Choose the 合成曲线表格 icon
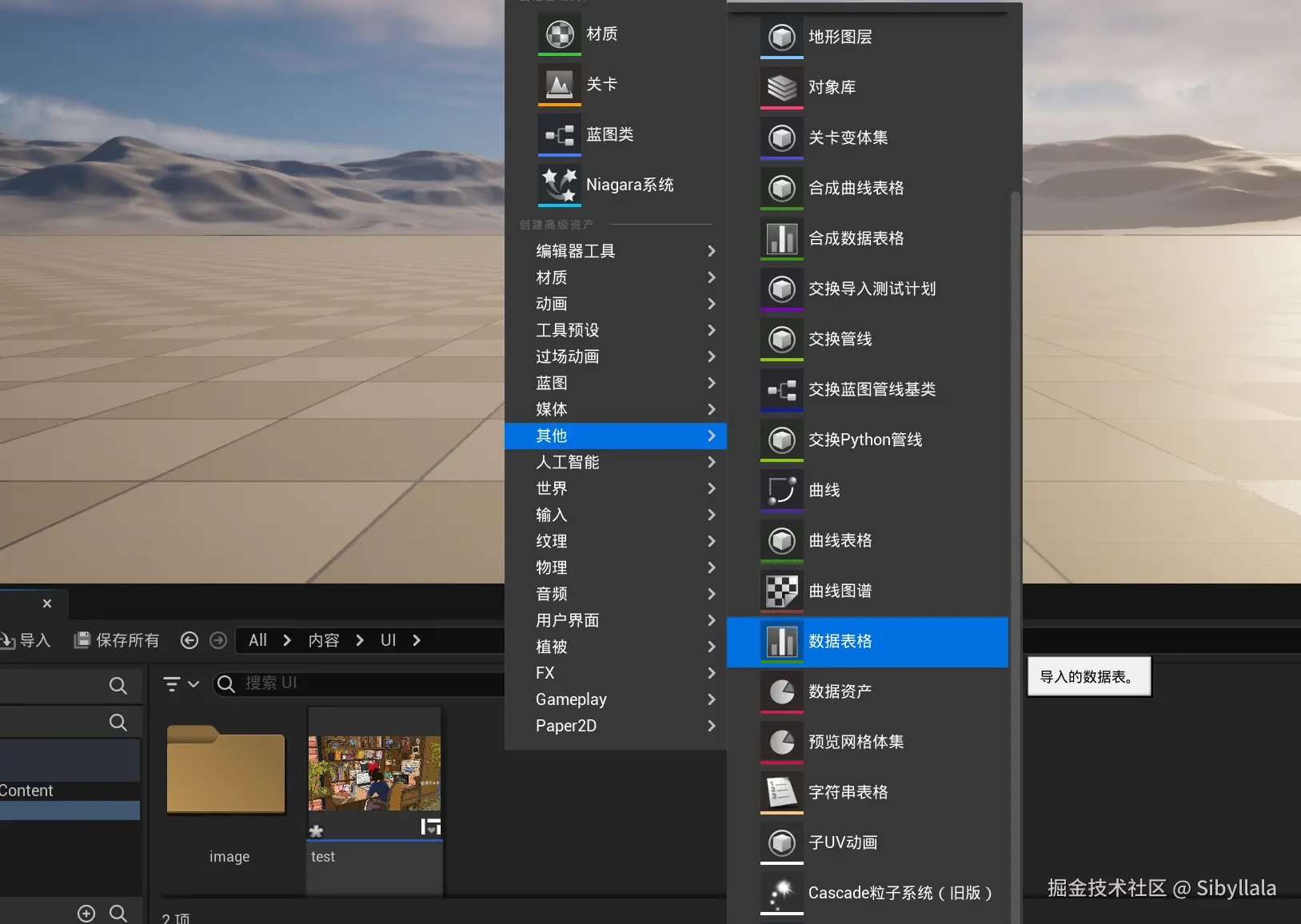This screenshot has height=924, width=1301. pos(781,188)
